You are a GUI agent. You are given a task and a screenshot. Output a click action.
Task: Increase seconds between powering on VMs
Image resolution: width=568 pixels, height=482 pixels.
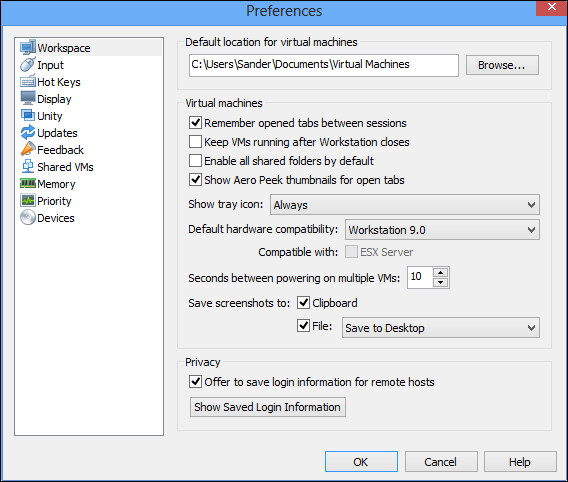click(440, 273)
